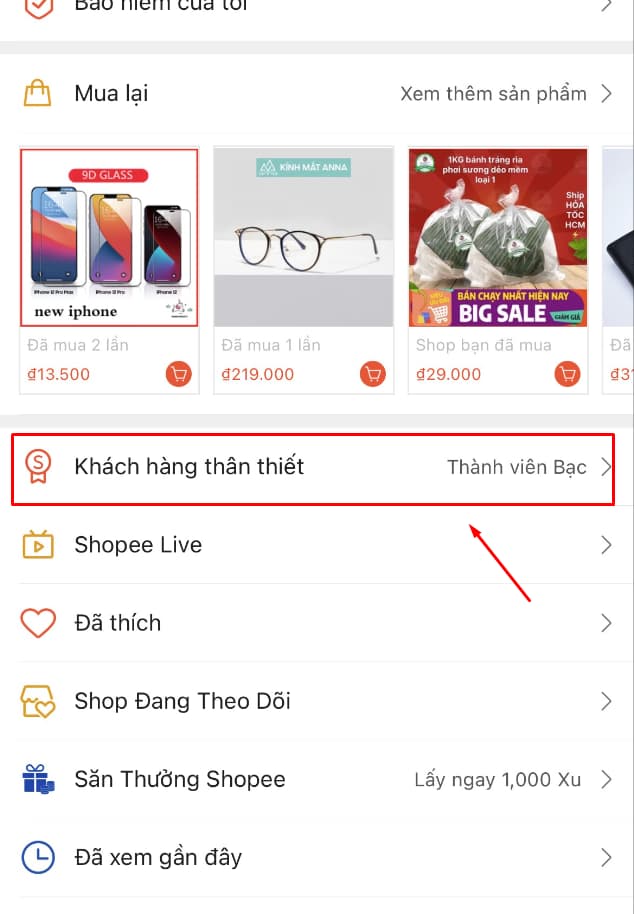634x914 pixels.
Task: Tap the Đã thích heart icon
Action: (38, 623)
